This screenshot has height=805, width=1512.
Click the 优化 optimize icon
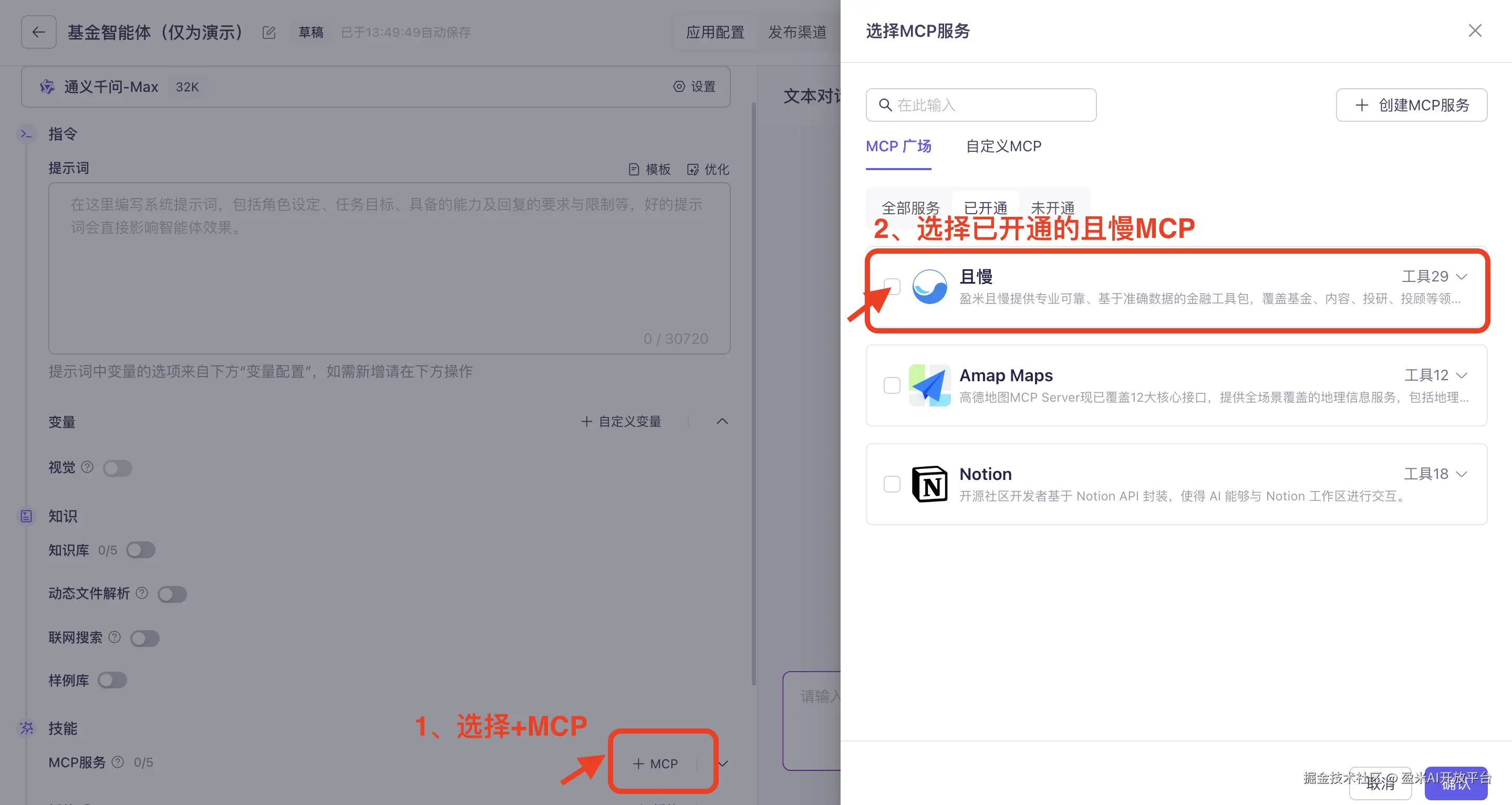[x=692, y=170]
